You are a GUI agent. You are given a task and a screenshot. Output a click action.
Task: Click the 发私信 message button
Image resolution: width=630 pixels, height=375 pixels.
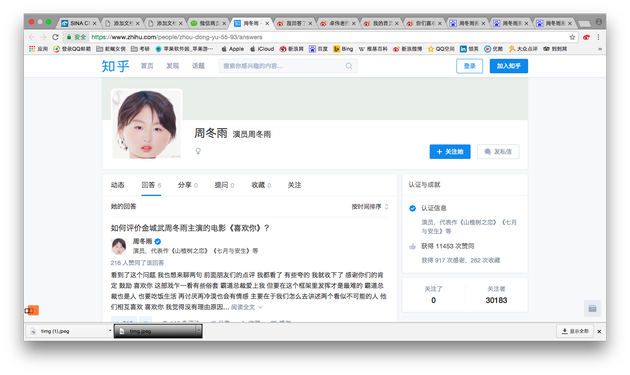click(x=498, y=152)
